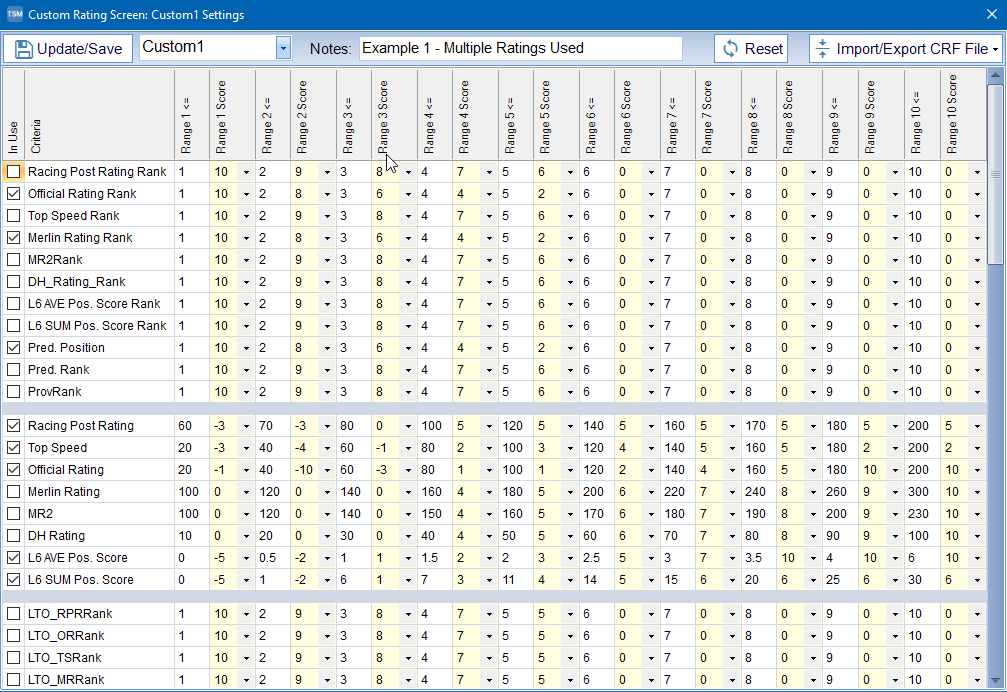Viewport: 1007px width, 692px height.
Task: Expand Range 1 Score dropdown for Top Speed Rank
Action: point(246,216)
